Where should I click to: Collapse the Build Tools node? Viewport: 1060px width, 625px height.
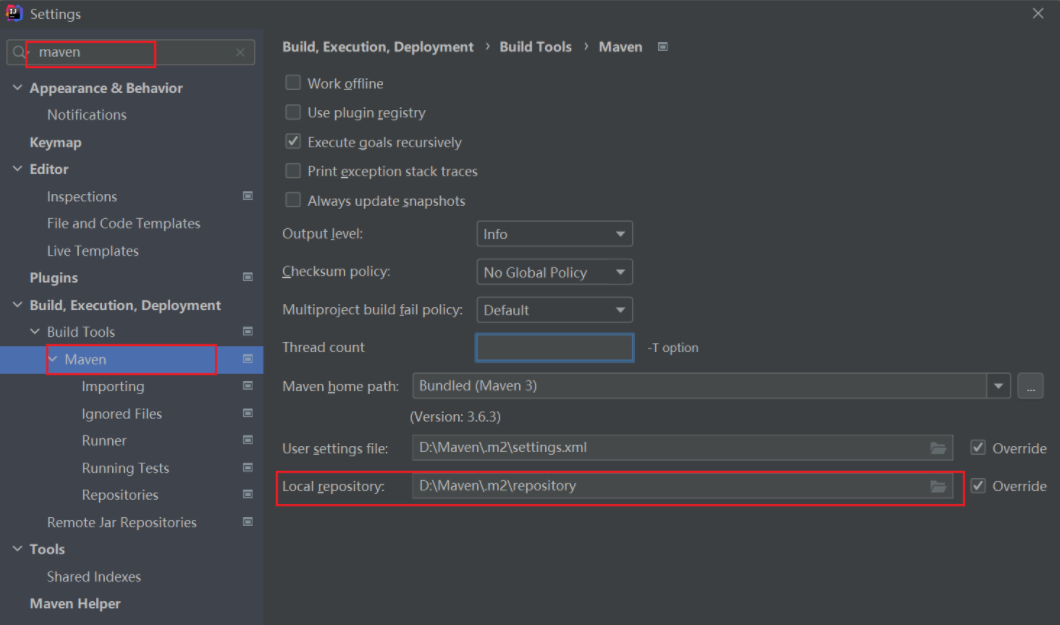pyautogui.click(x=35, y=332)
